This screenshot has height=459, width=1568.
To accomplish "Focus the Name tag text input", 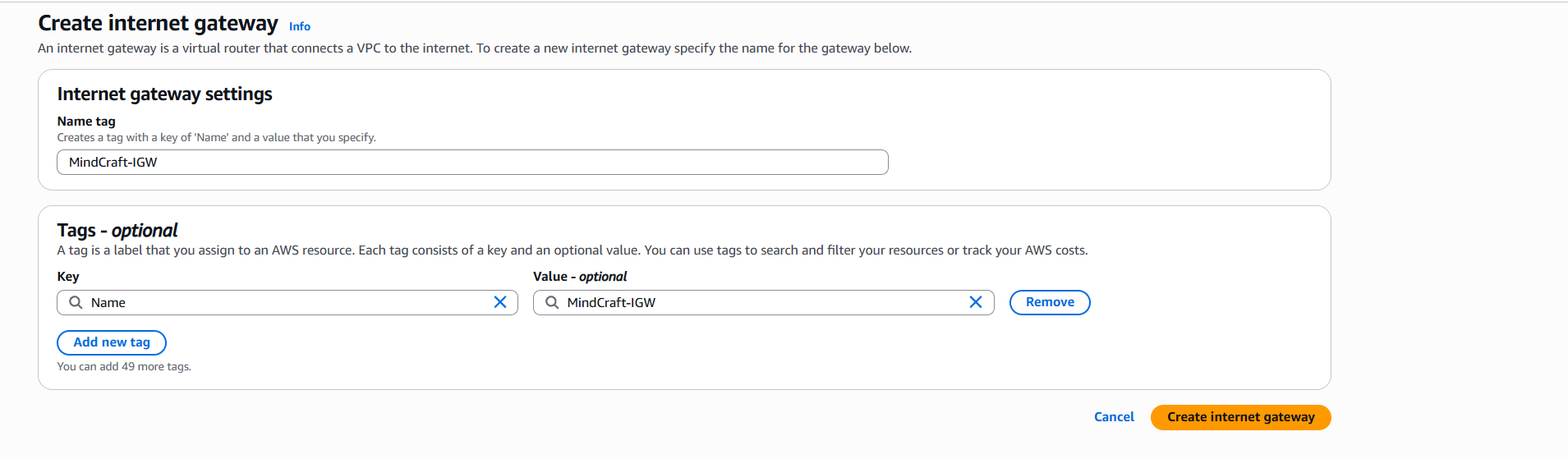I will point(472,163).
